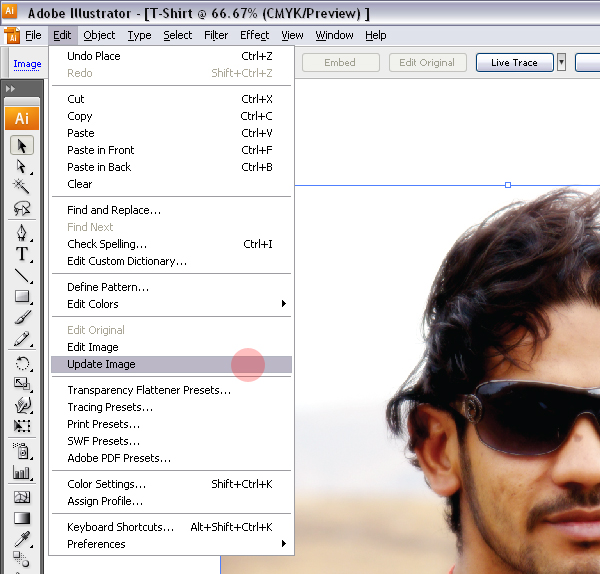Click the Image link in the control bar
Image resolution: width=600 pixels, height=574 pixels.
pyautogui.click(x=27, y=64)
